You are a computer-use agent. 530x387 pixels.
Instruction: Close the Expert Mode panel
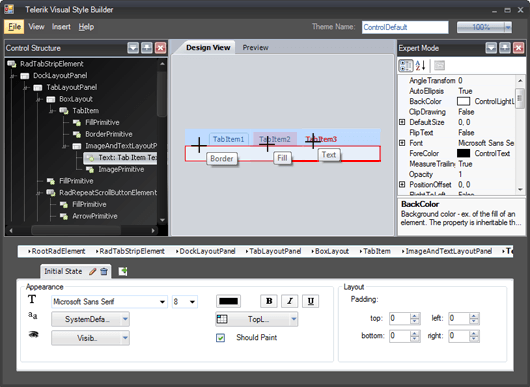click(519, 48)
